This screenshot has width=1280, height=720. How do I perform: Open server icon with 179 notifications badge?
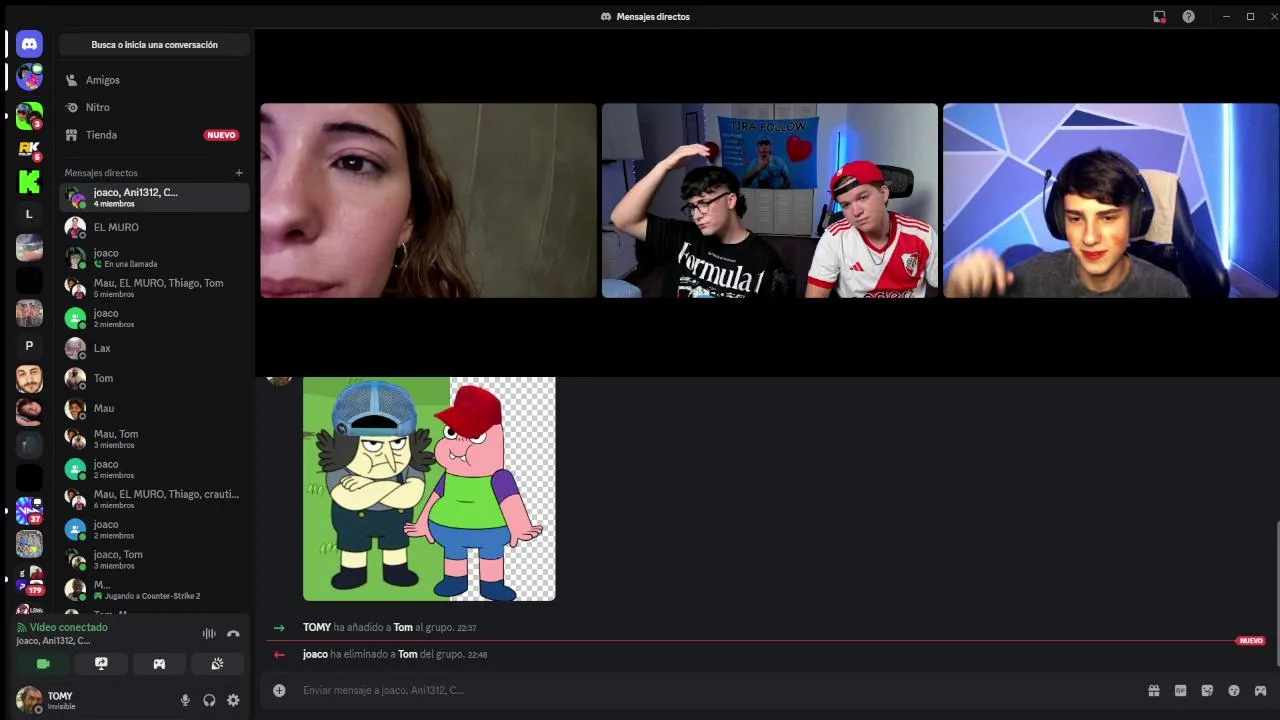pos(29,577)
